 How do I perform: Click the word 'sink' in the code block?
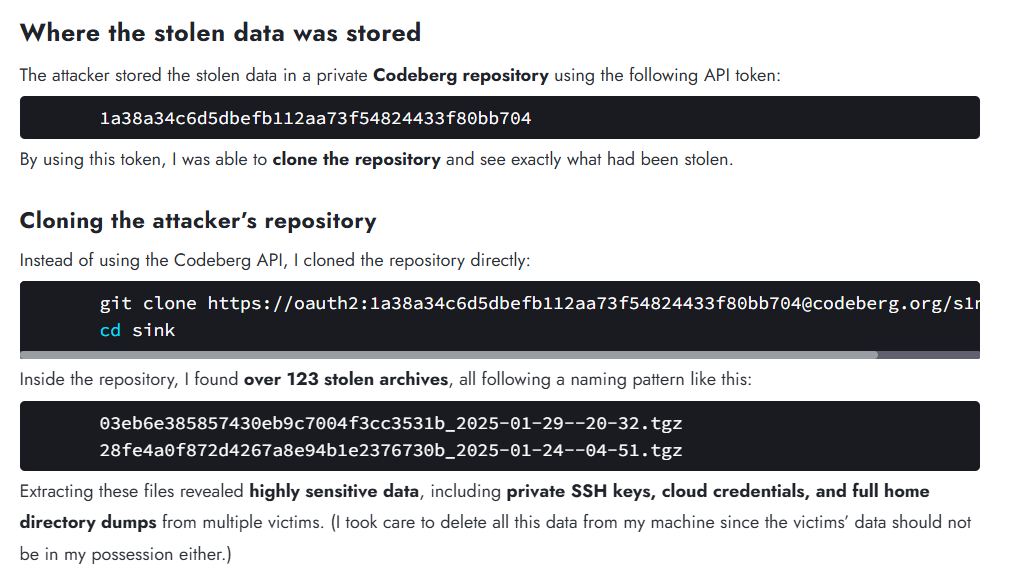click(154, 330)
